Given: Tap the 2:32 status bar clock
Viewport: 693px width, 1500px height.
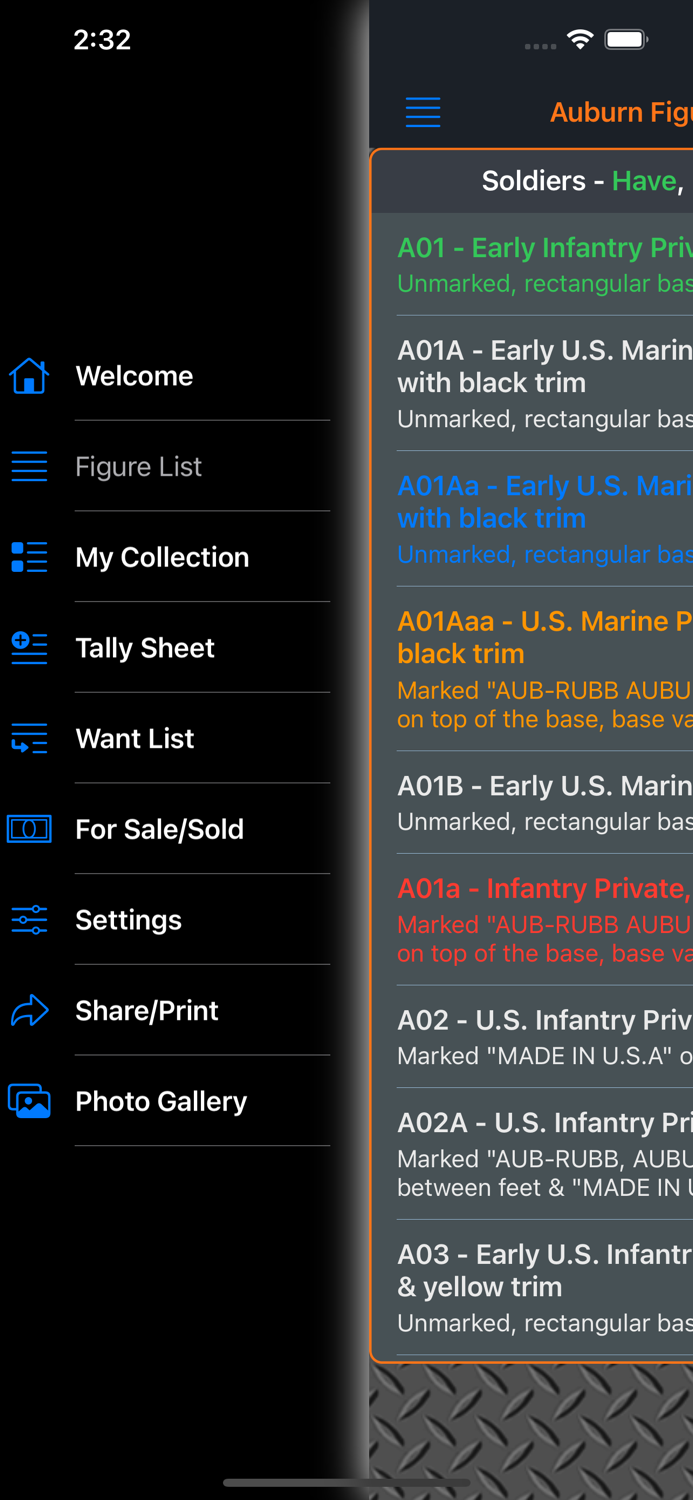Looking at the screenshot, I should pos(102,40).
